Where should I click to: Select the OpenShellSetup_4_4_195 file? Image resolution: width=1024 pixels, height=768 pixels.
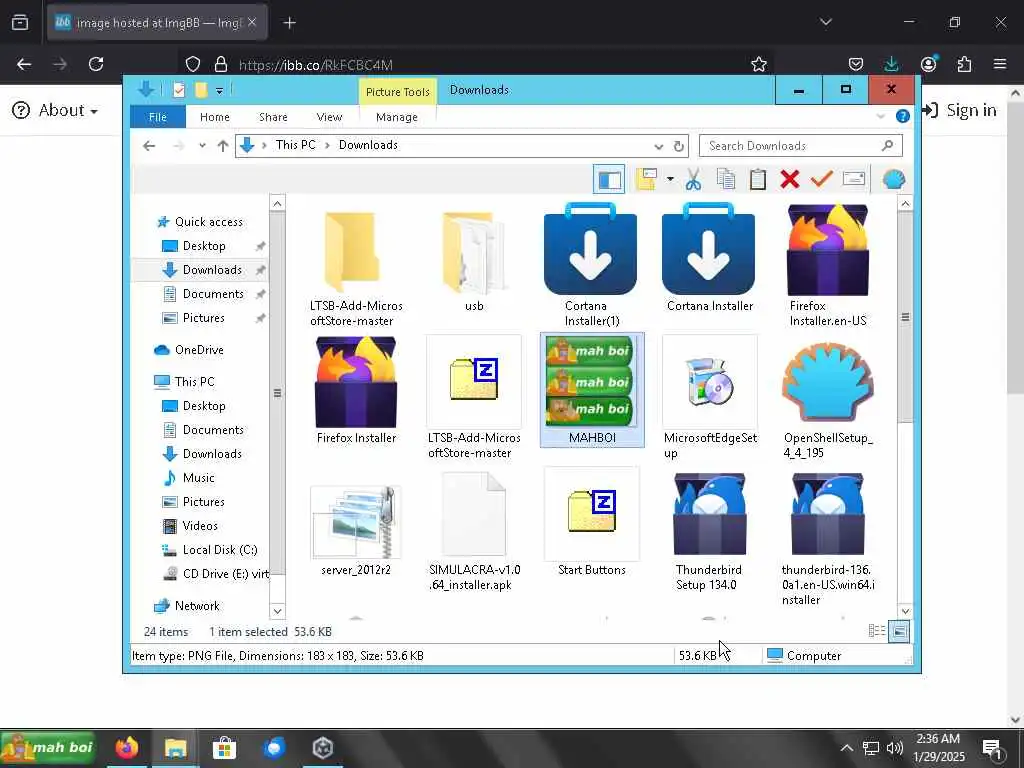(x=827, y=400)
